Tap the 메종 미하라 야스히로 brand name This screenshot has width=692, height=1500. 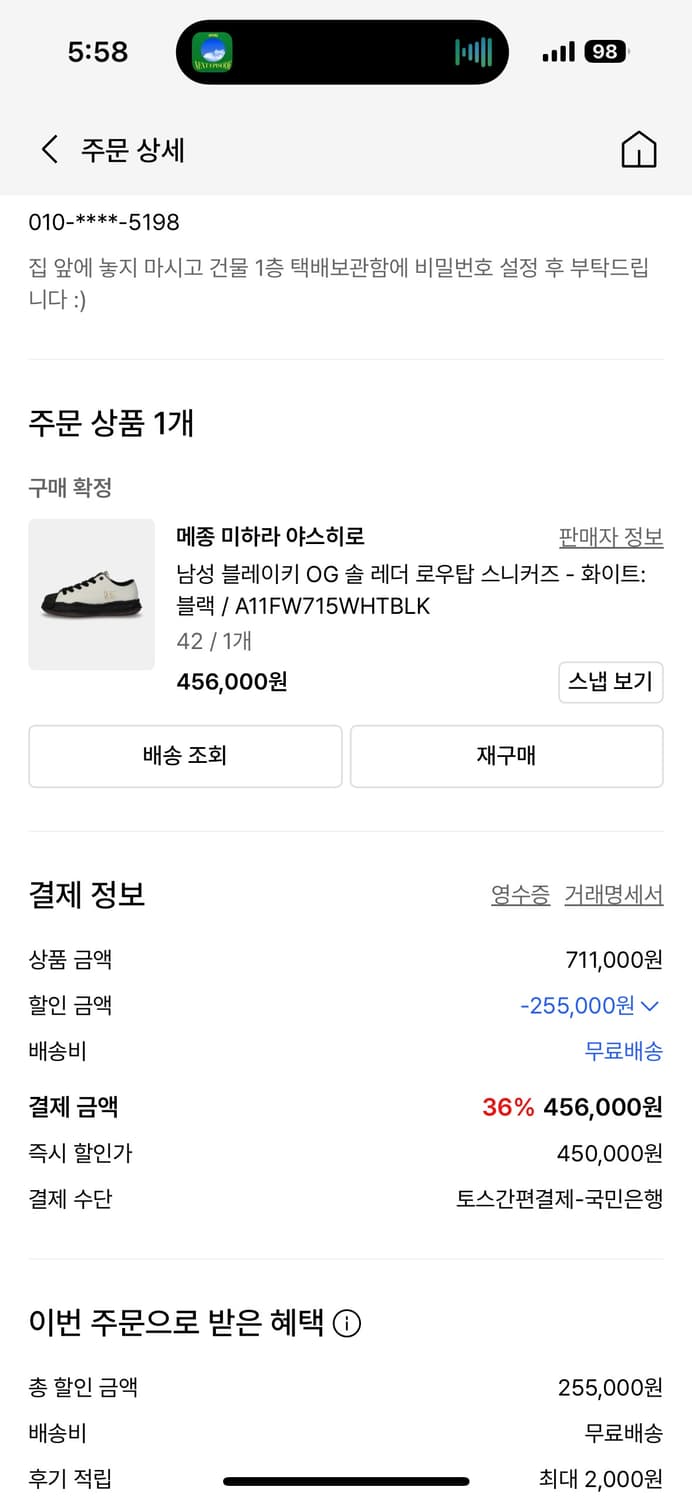click(270, 537)
